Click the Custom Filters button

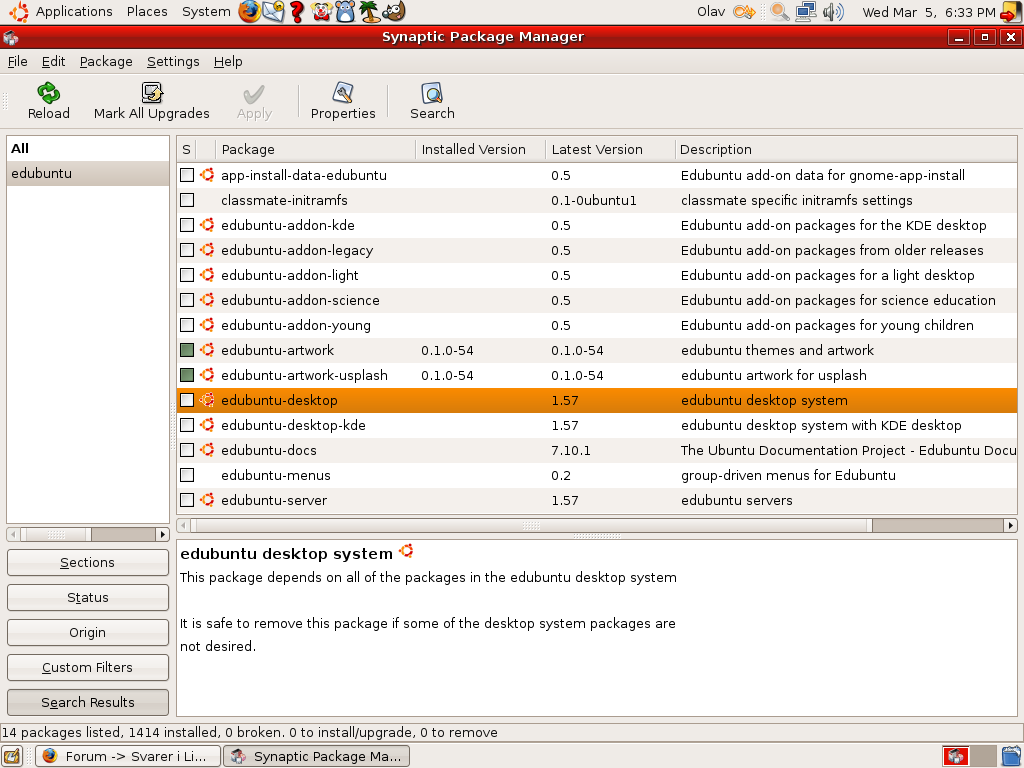coord(88,667)
